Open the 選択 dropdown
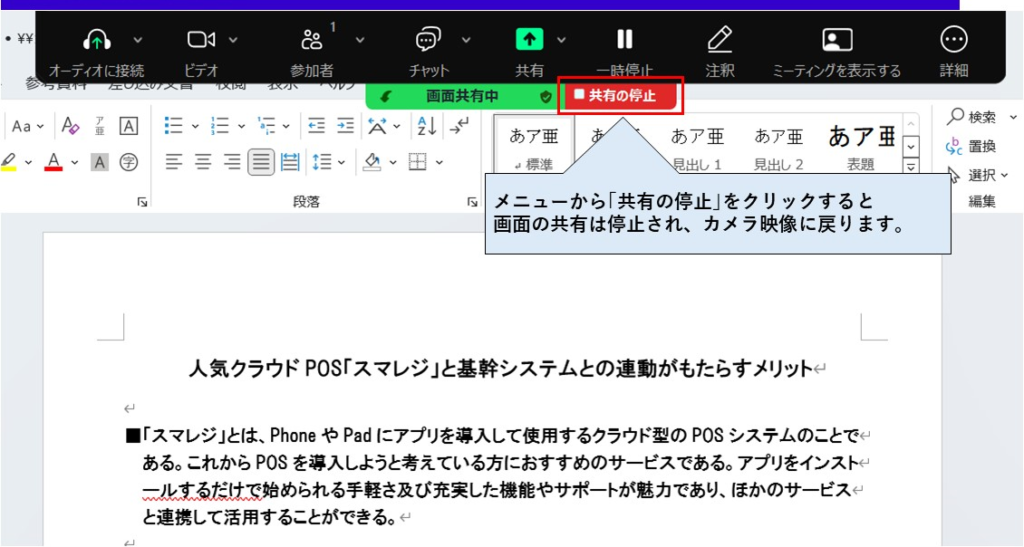Image resolution: width=1024 pixels, height=547 pixels. 979,175
